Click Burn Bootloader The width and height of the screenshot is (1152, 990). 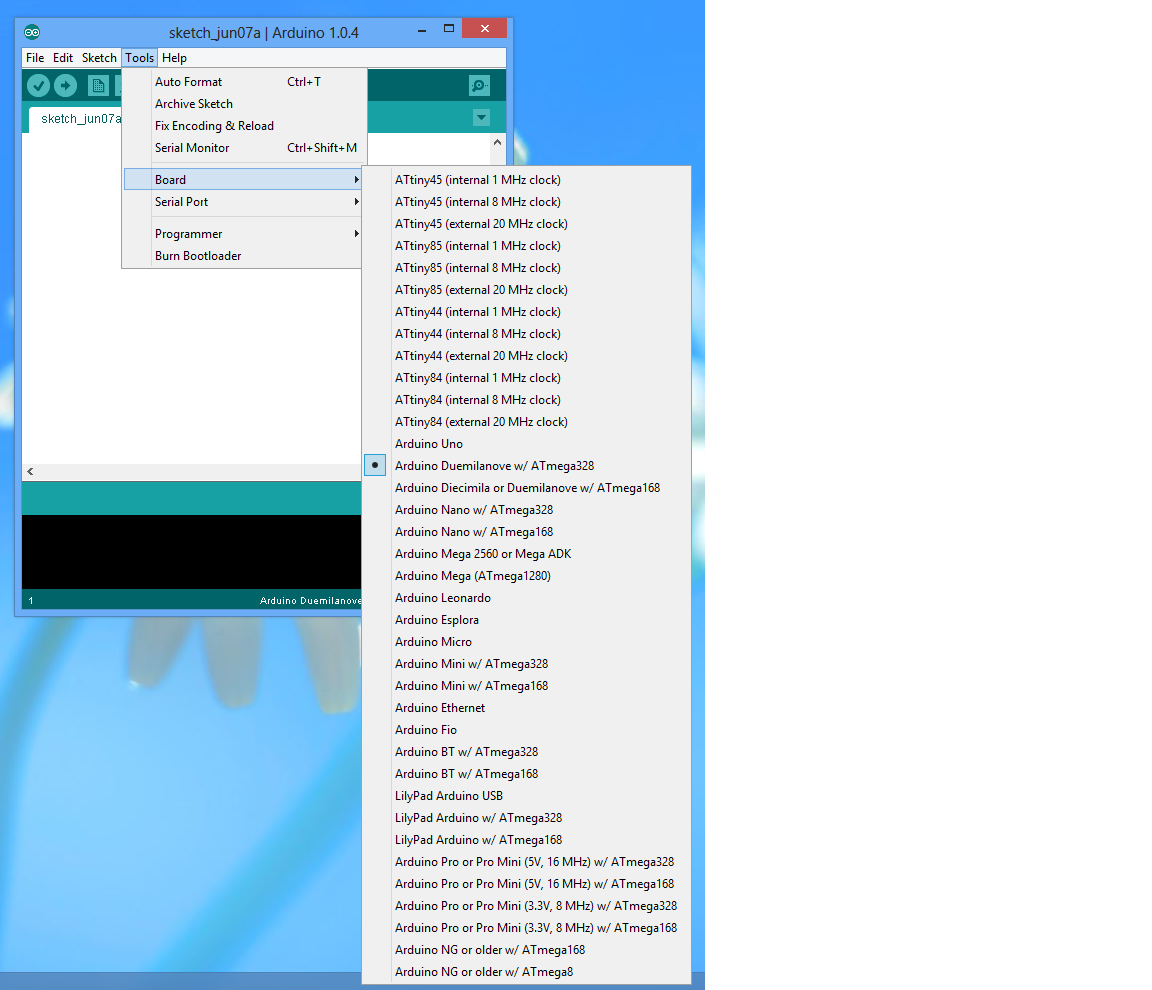(x=243, y=256)
